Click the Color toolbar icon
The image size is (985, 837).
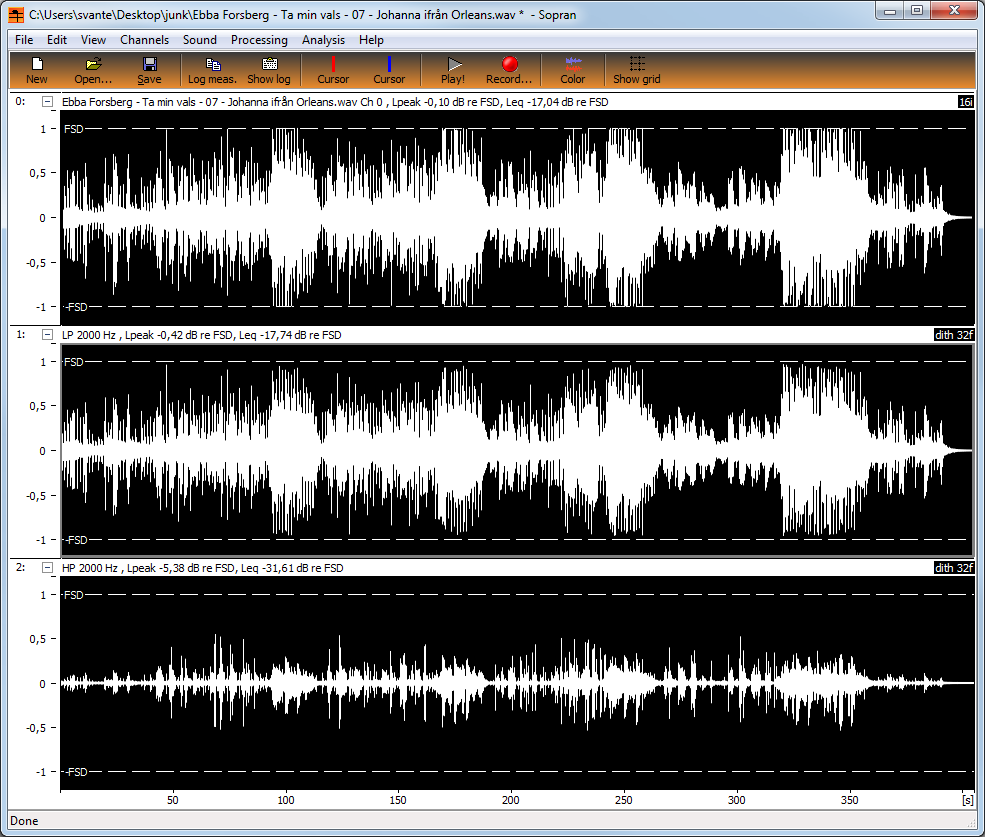pyautogui.click(x=572, y=70)
